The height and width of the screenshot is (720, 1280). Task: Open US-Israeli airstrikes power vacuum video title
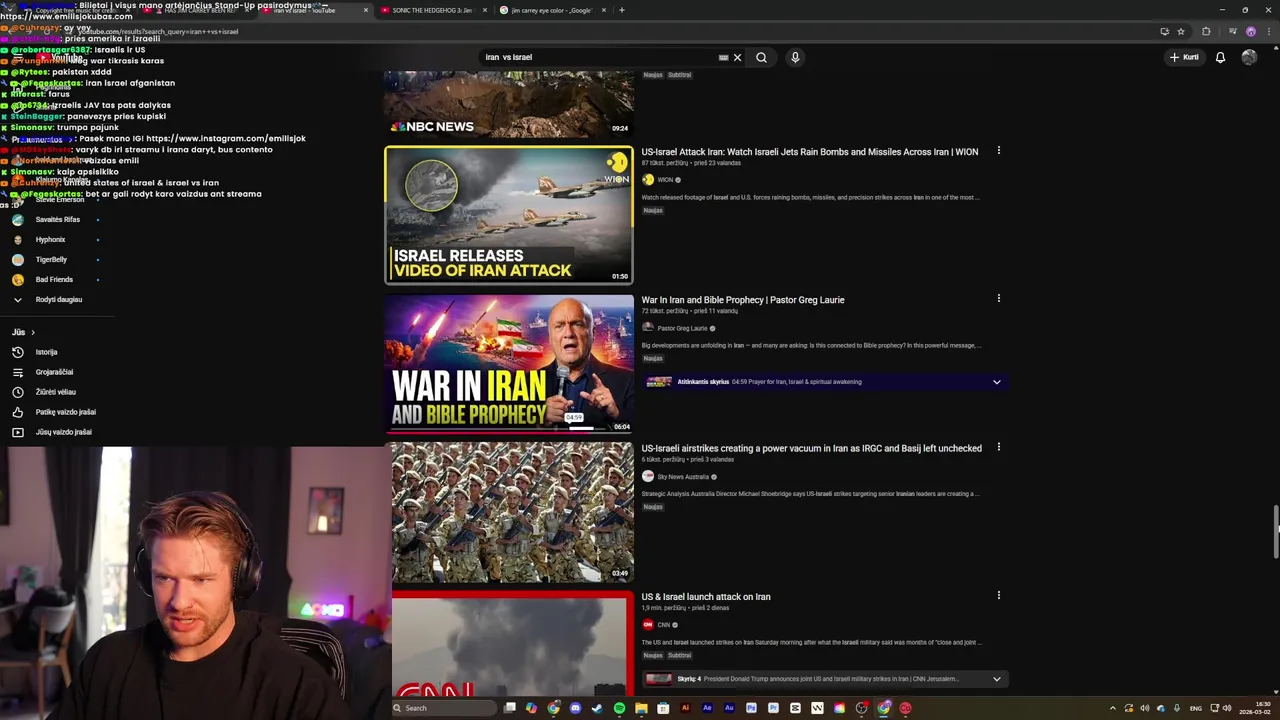[812, 448]
